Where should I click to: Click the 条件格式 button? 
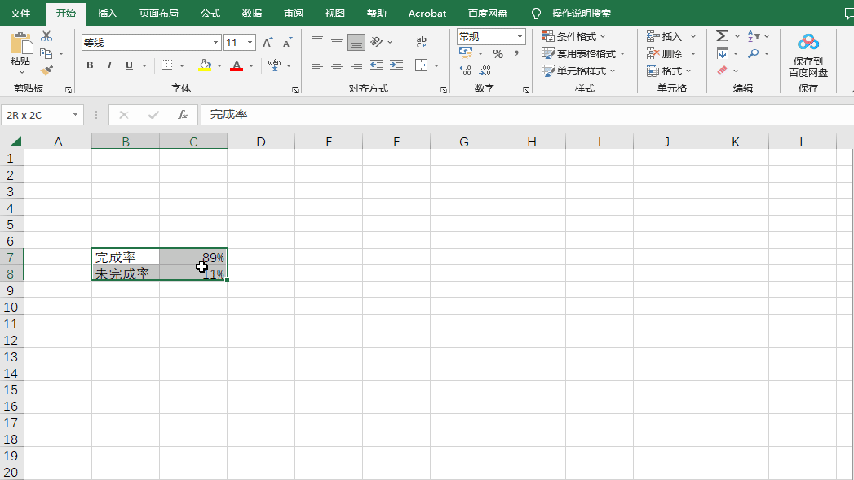click(x=574, y=36)
